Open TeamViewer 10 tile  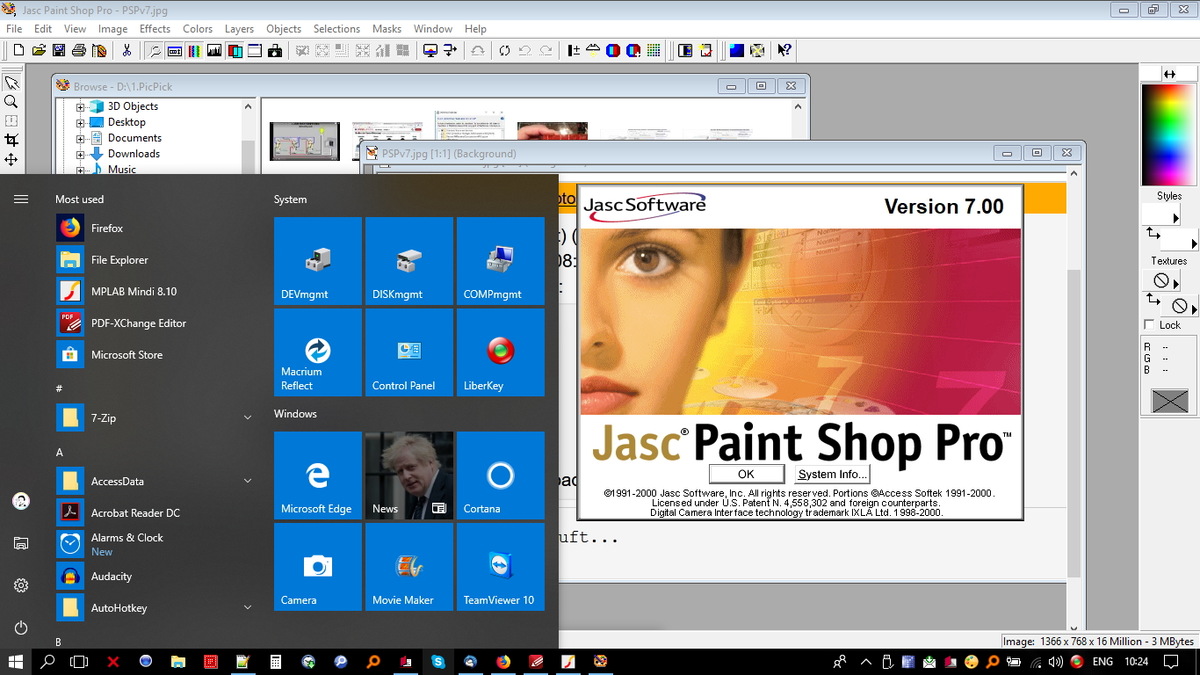pos(500,567)
